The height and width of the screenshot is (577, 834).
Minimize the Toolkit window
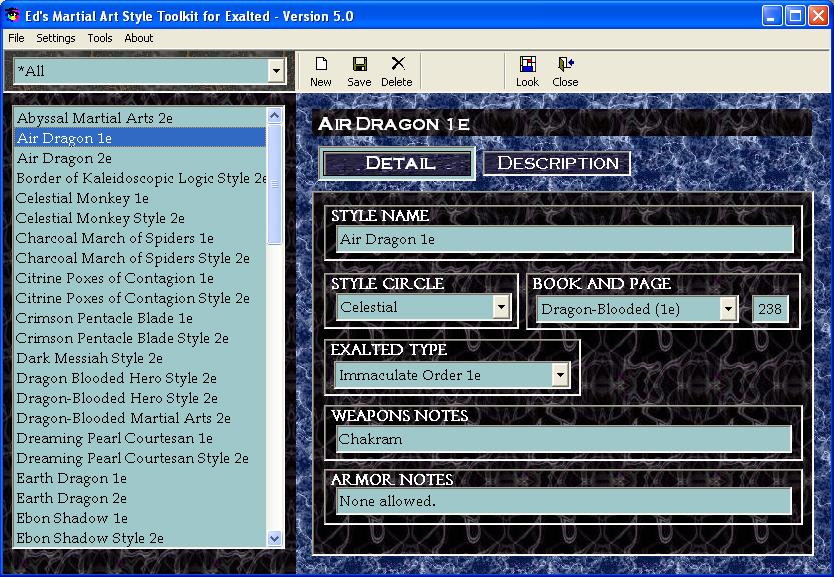[x=772, y=15]
